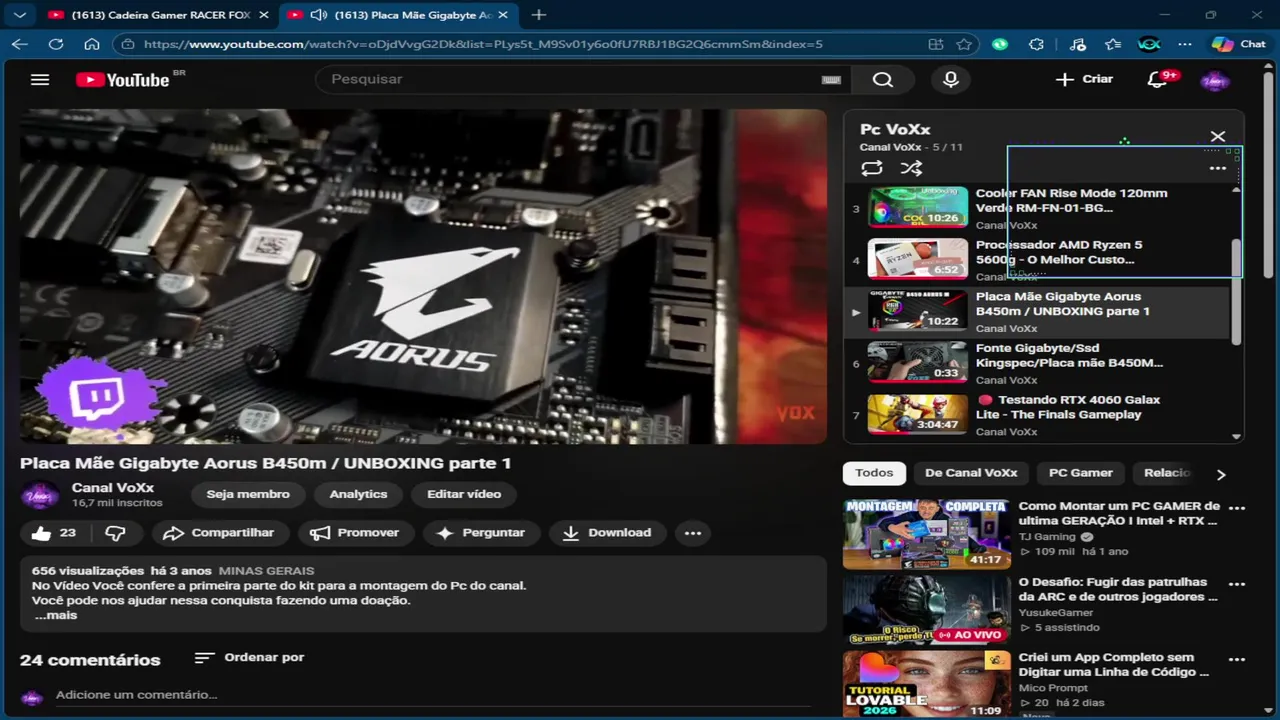Screen dimensions: 1280x720
Task: Download the video
Action: click(608, 533)
